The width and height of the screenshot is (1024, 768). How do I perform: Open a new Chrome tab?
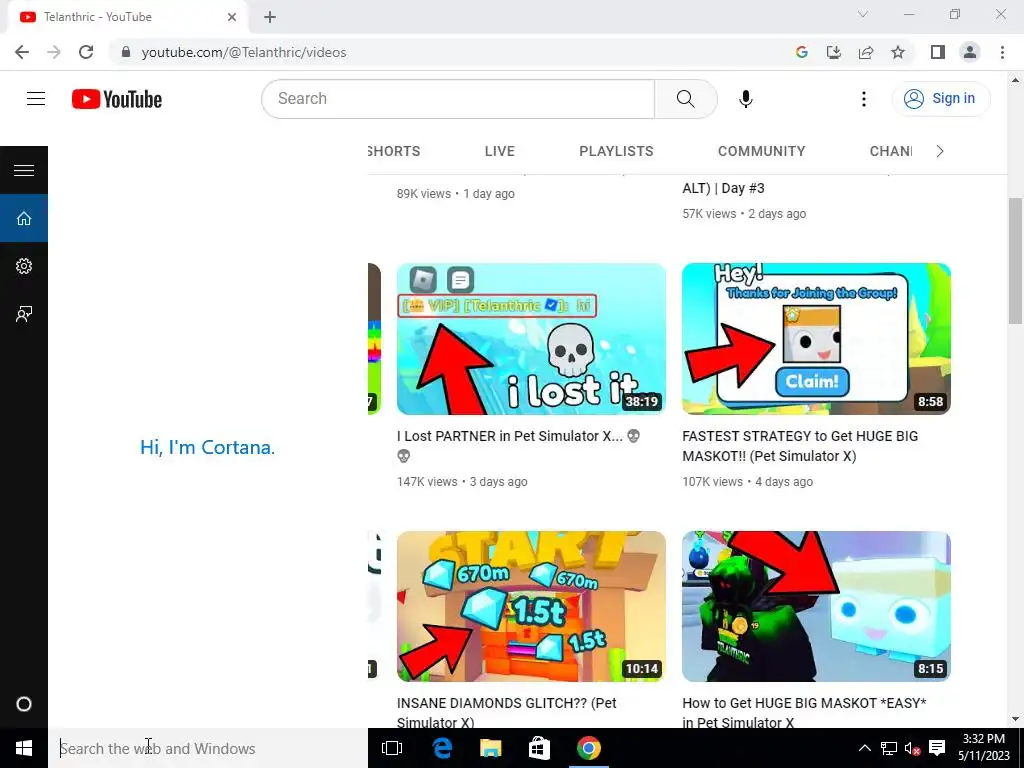point(270,17)
